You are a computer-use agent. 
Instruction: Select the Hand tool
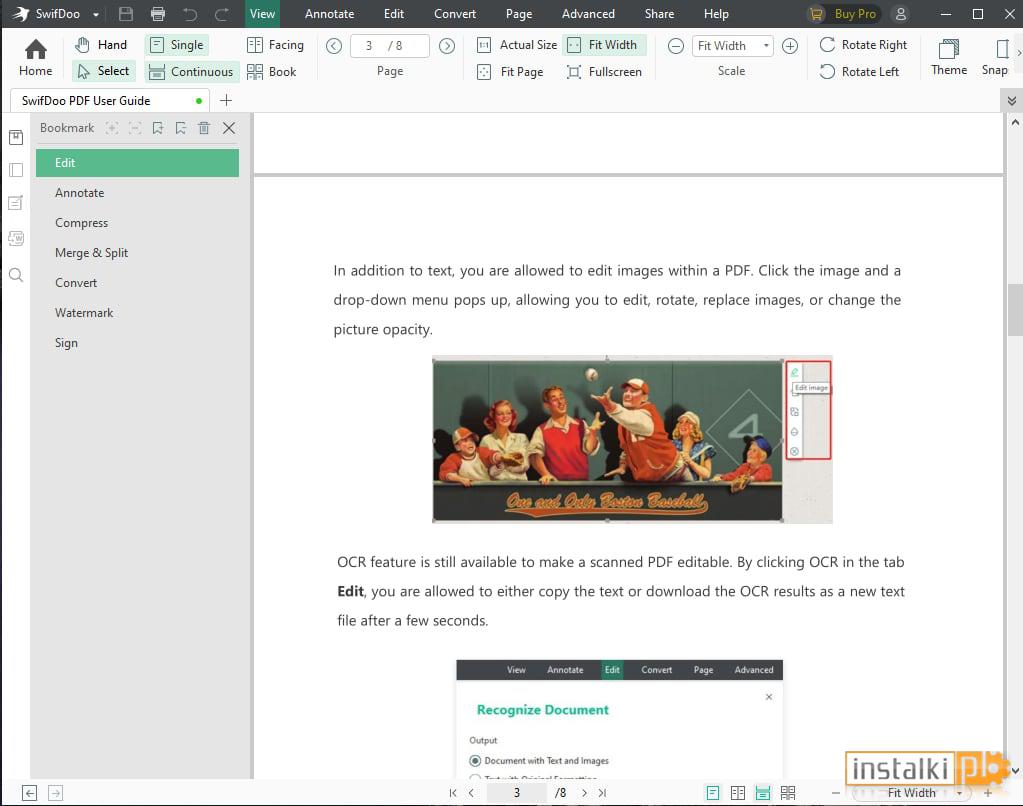tap(101, 44)
